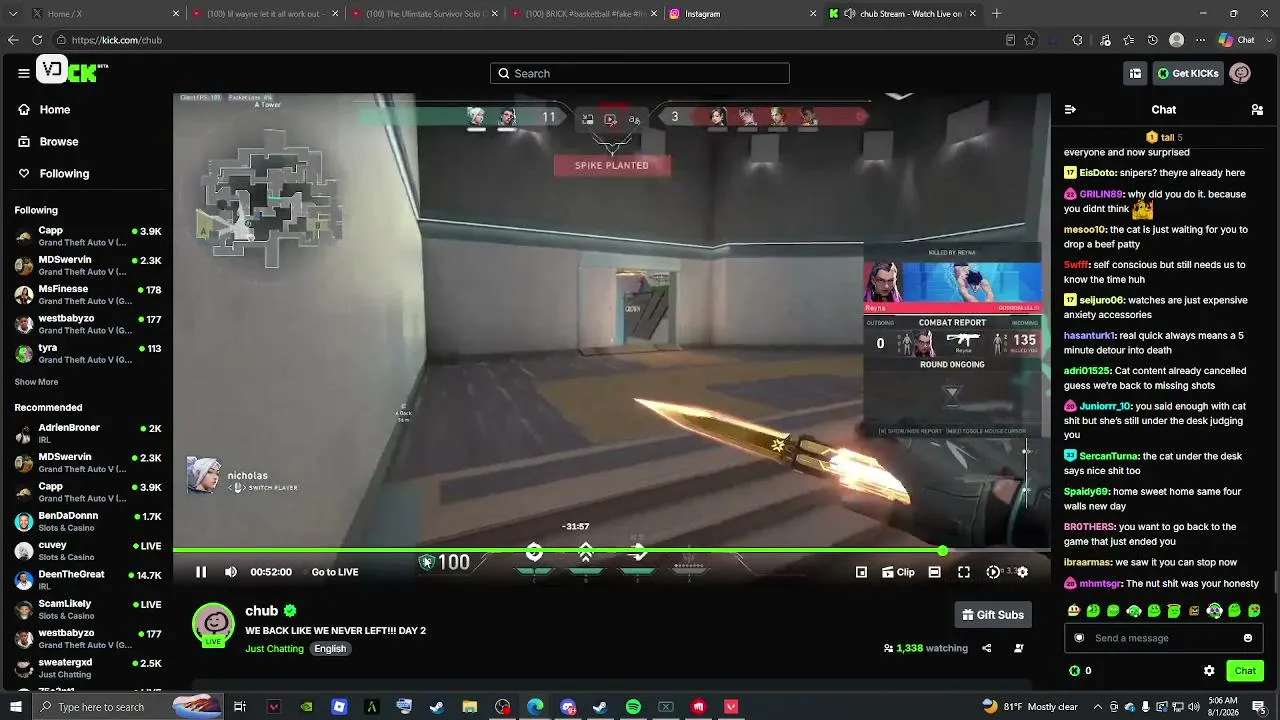Focus the Send a message field
The image size is (1280, 720).
pyautogui.click(x=1163, y=638)
